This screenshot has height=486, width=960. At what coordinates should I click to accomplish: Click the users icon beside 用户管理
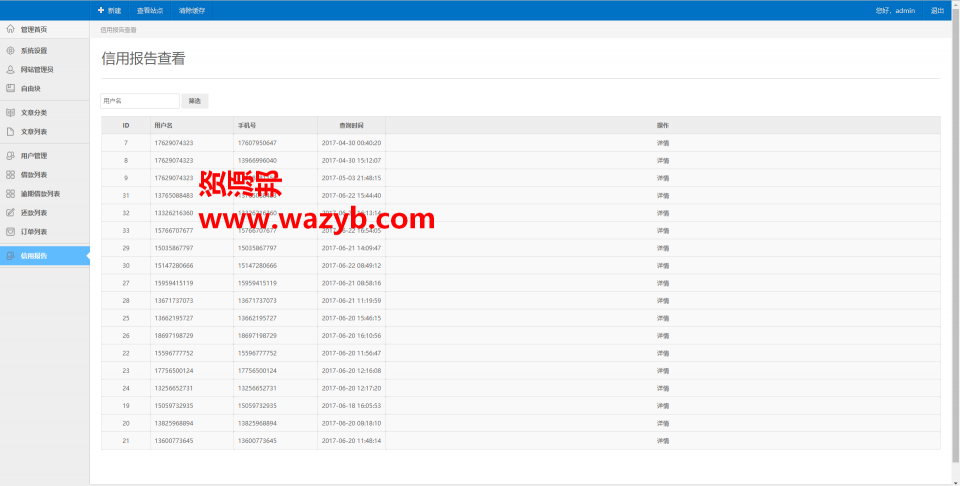[x=10, y=155]
